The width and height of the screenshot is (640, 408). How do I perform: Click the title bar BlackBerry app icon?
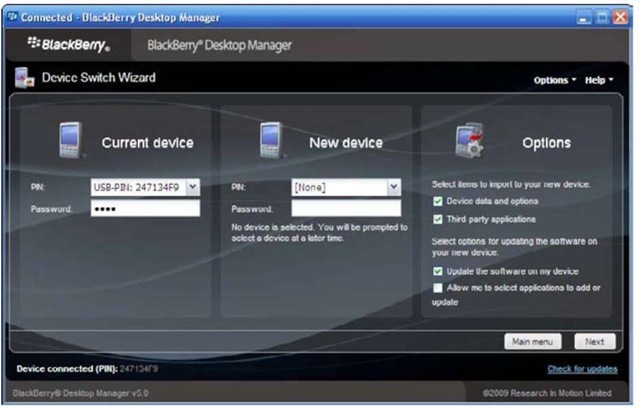coord(13,17)
